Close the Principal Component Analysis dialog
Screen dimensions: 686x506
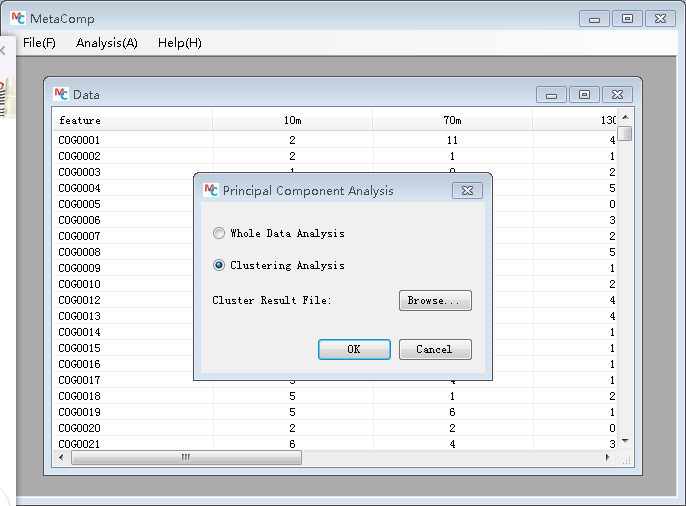(x=467, y=190)
